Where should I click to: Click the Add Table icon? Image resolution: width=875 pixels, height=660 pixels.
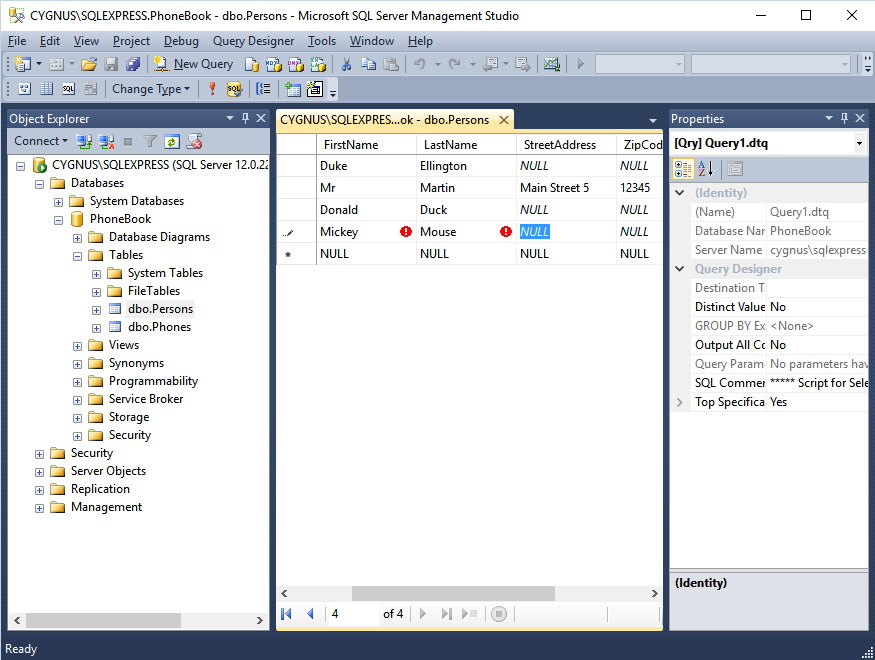click(292, 89)
